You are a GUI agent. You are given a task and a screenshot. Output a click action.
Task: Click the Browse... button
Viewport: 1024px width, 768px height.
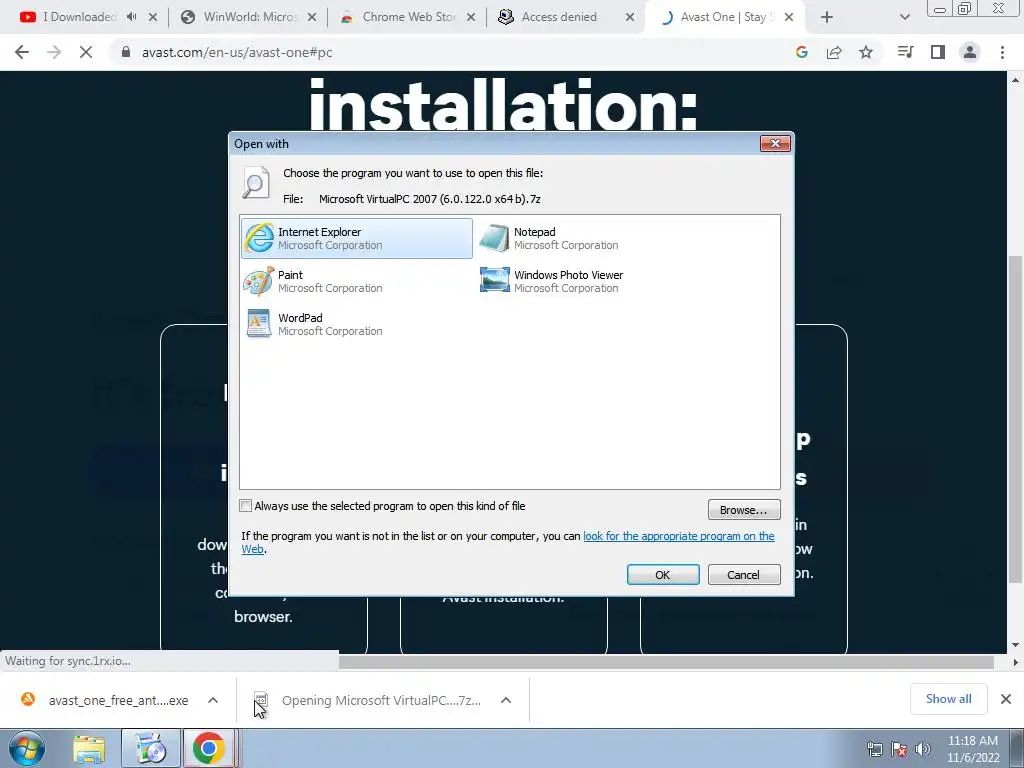click(x=744, y=509)
